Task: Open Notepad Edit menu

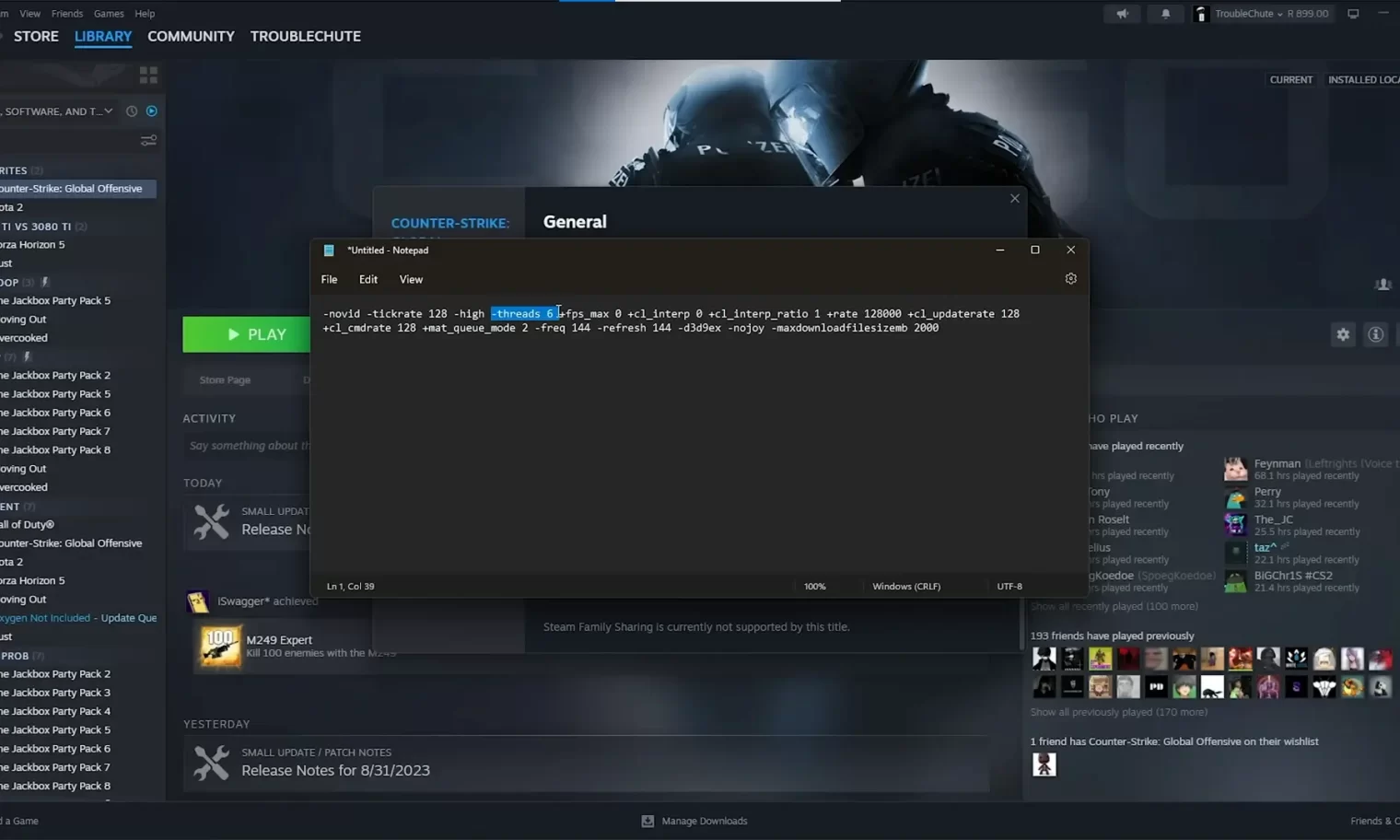Action: pos(368,279)
